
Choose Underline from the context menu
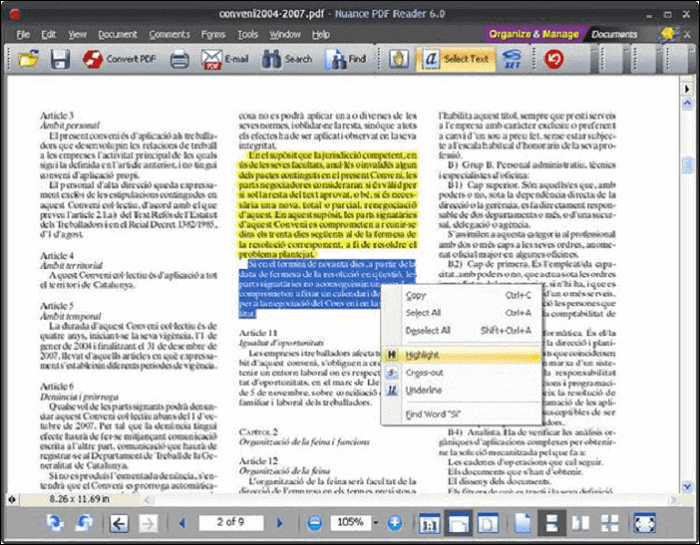pos(424,389)
